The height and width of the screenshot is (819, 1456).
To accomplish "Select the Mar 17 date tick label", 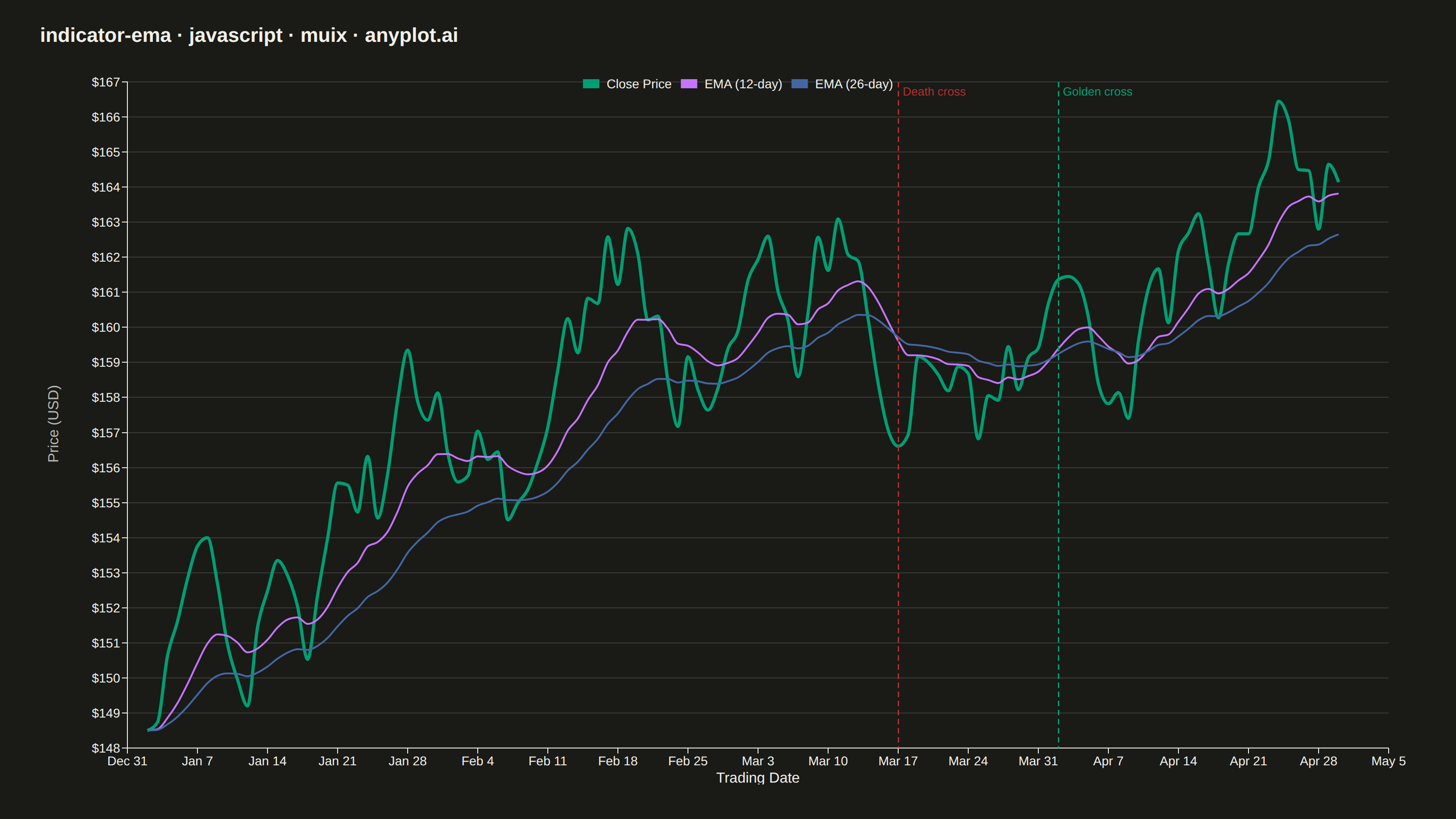I will coord(898,761).
